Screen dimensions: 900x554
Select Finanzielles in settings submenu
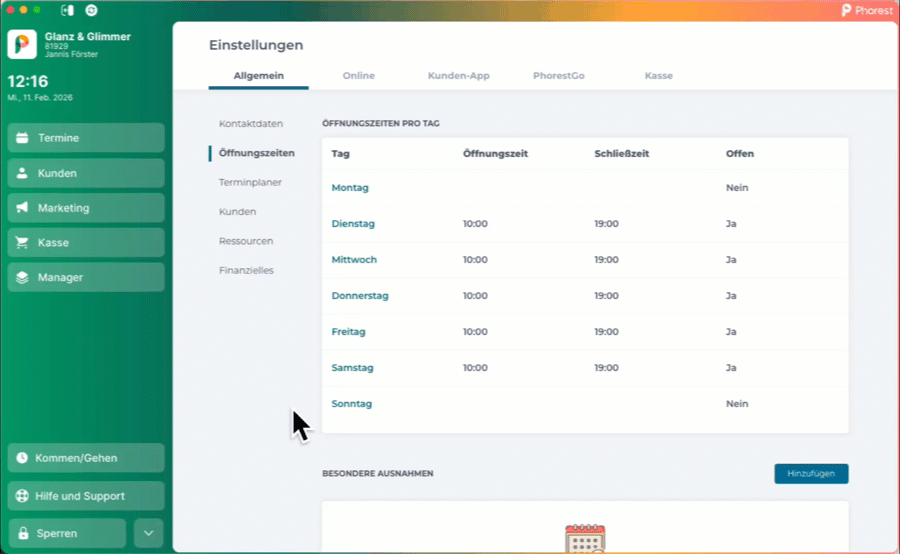pos(246,270)
